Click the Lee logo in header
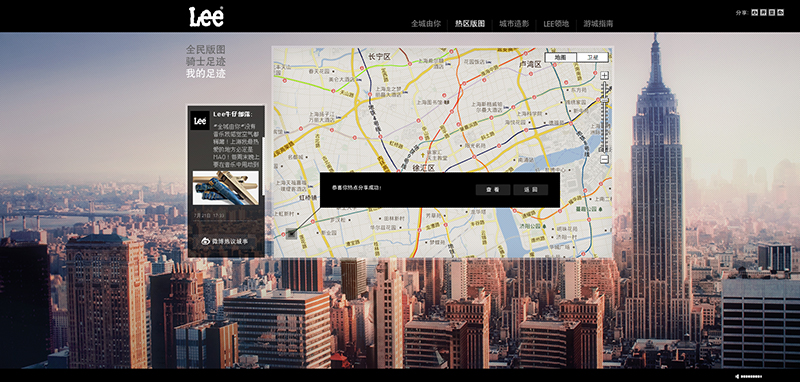800x382 pixels. 206,16
